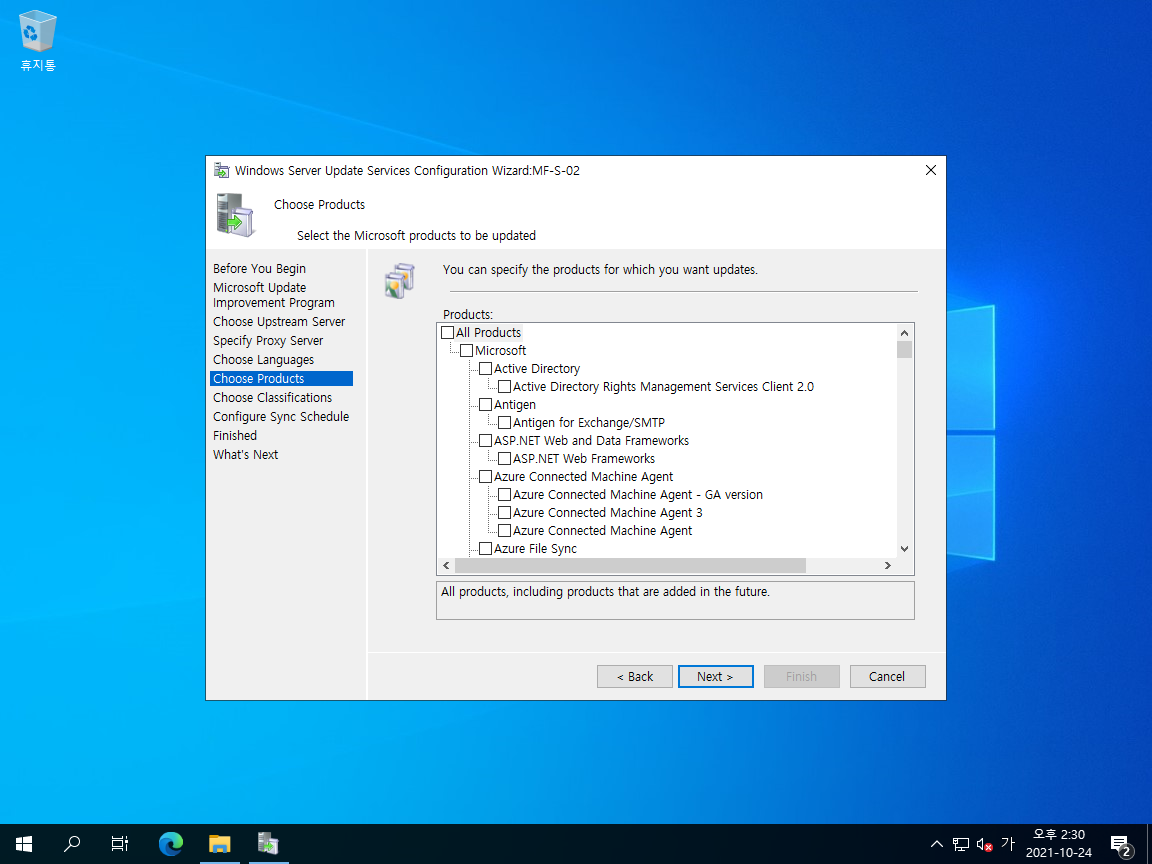The height and width of the screenshot is (864, 1152).
Task: Check the Azure File Sync checkbox
Action: pos(486,549)
